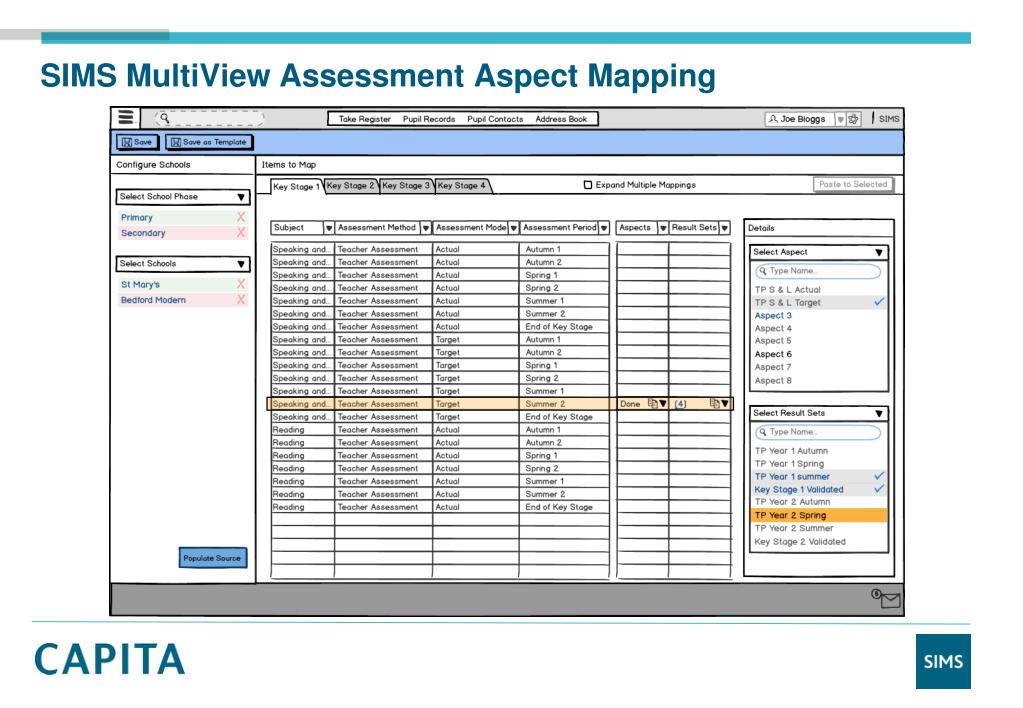Click Type Name field under Select Aspect
The width and height of the screenshot is (1023, 708).
point(817,271)
